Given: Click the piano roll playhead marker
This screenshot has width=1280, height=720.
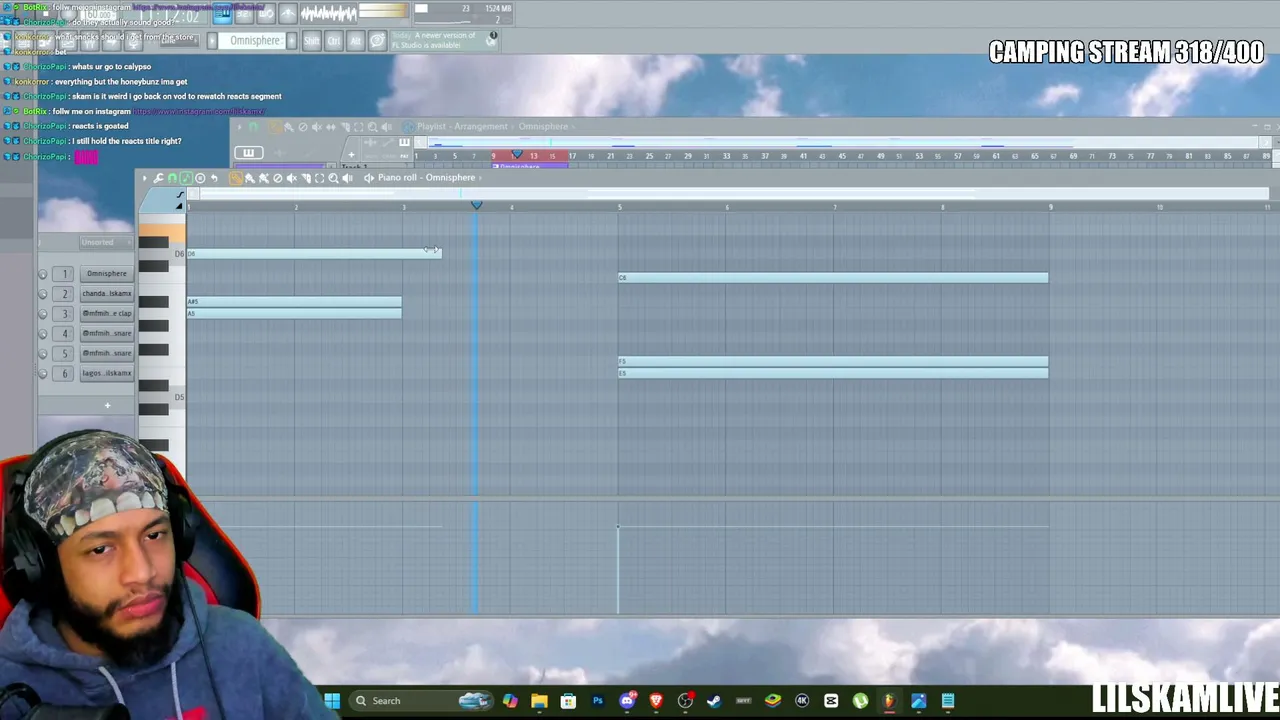Looking at the screenshot, I should [477, 206].
